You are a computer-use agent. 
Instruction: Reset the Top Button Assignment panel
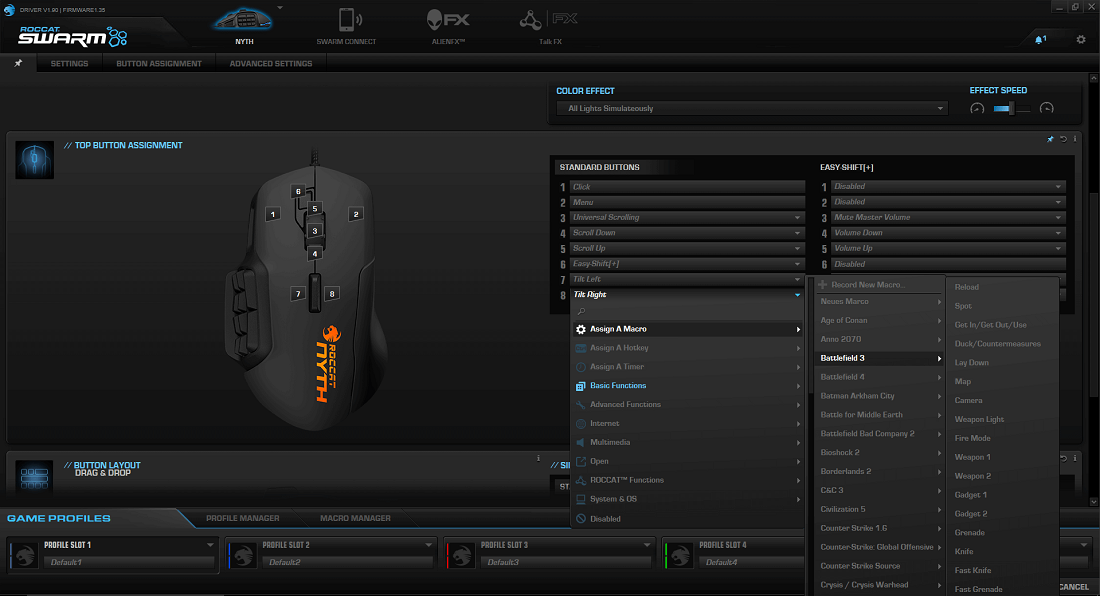coord(1064,139)
